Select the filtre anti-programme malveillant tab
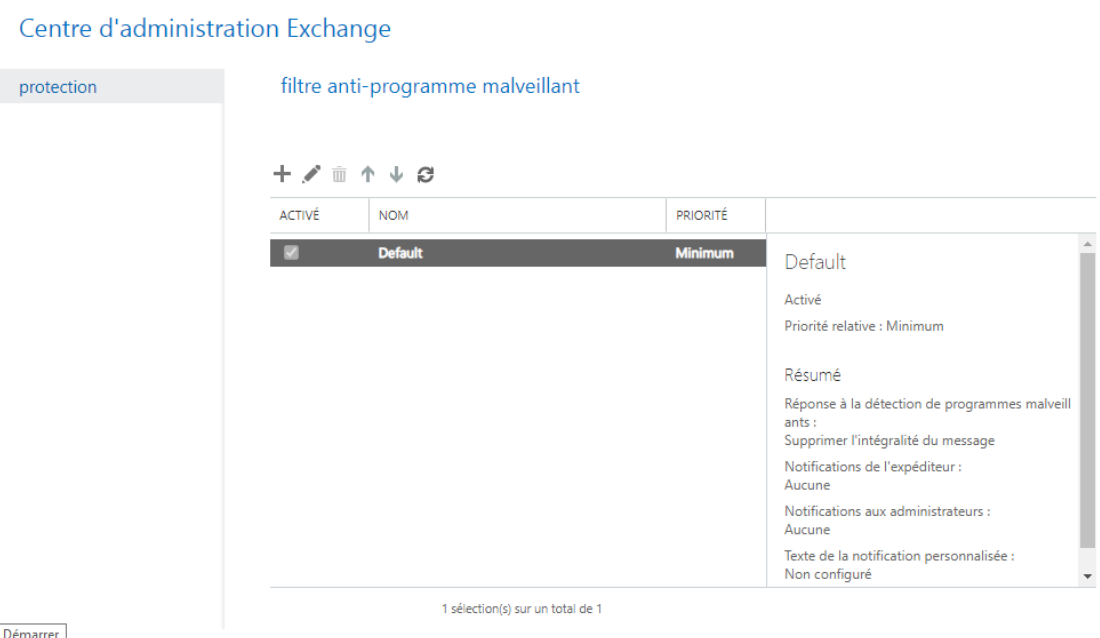The image size is (1100, 638). (x=430, y=86)
